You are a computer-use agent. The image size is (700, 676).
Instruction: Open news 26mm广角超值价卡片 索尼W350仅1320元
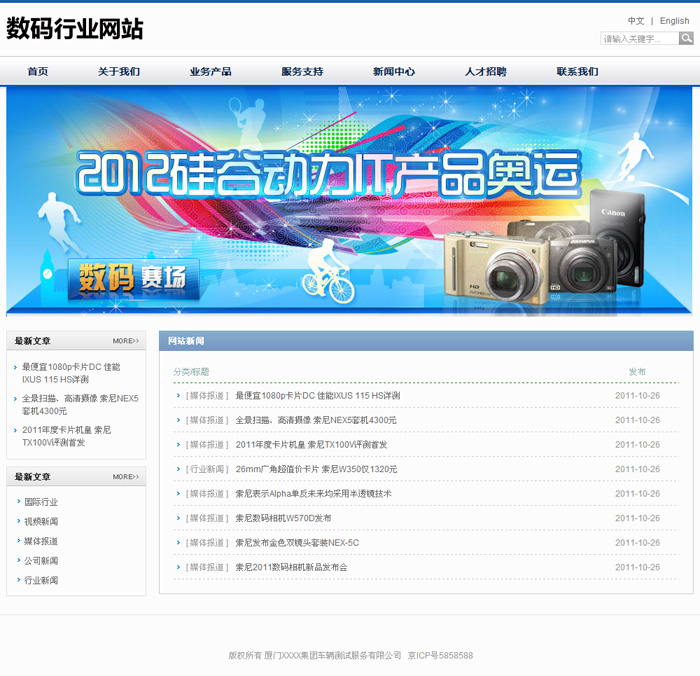(316, 469)
